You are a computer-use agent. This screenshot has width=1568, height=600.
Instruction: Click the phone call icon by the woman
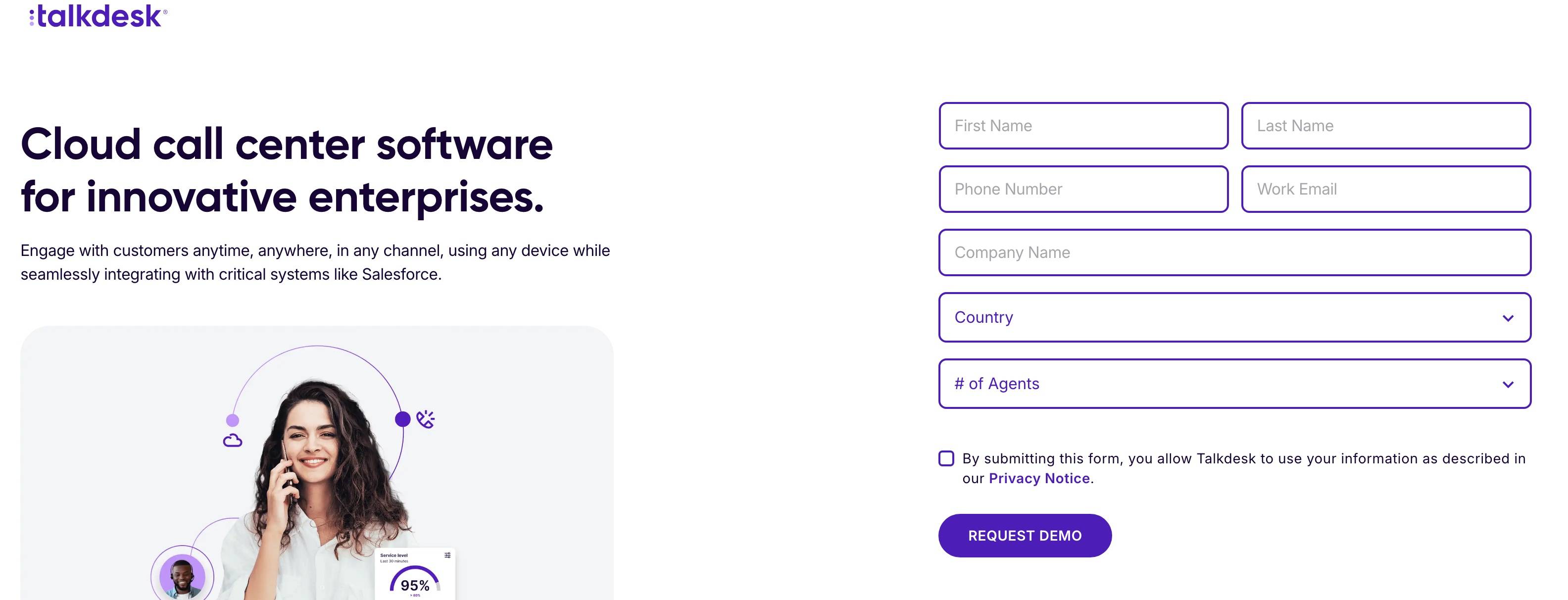point(426,419)
